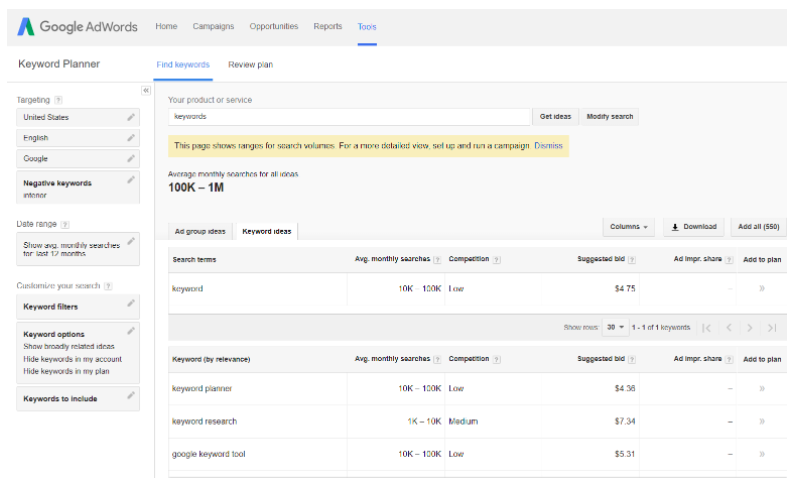Open the 'google keyword tool' keyword link
Image resolution: width=798 pixels, height=489 pixels.
click(208, 454)
